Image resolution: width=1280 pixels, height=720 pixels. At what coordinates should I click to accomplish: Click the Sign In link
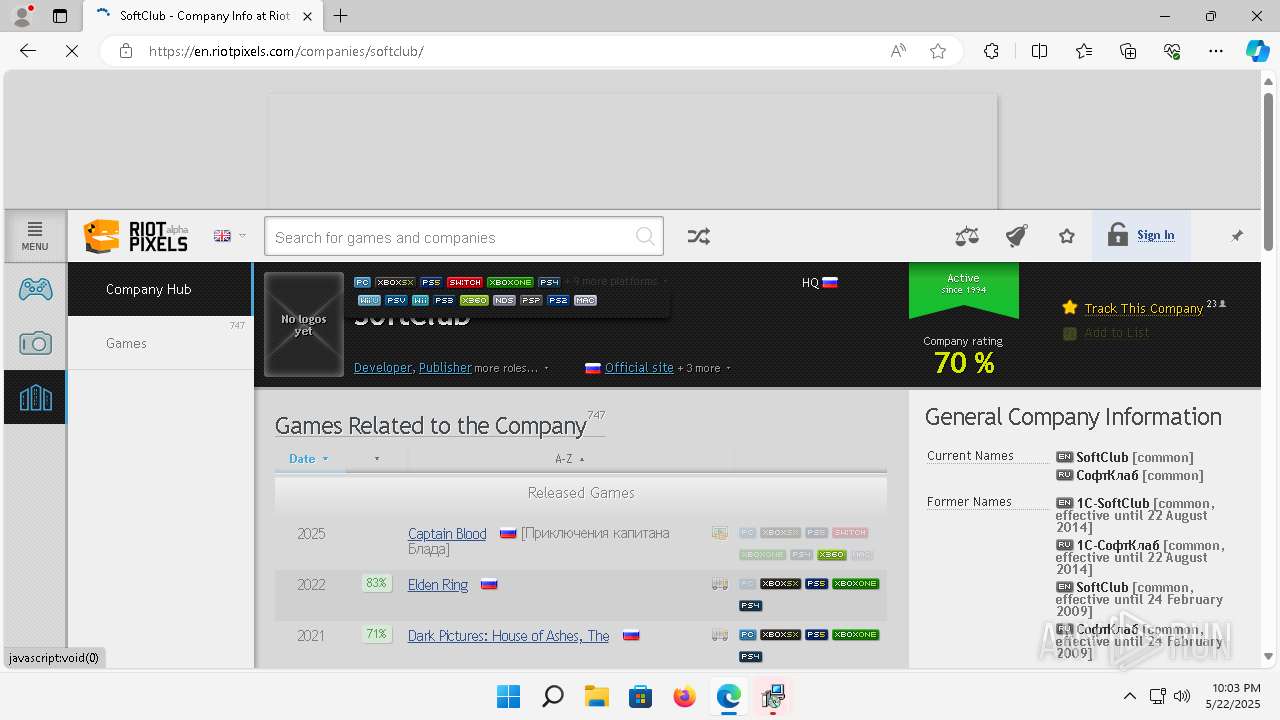point(1155,236)
